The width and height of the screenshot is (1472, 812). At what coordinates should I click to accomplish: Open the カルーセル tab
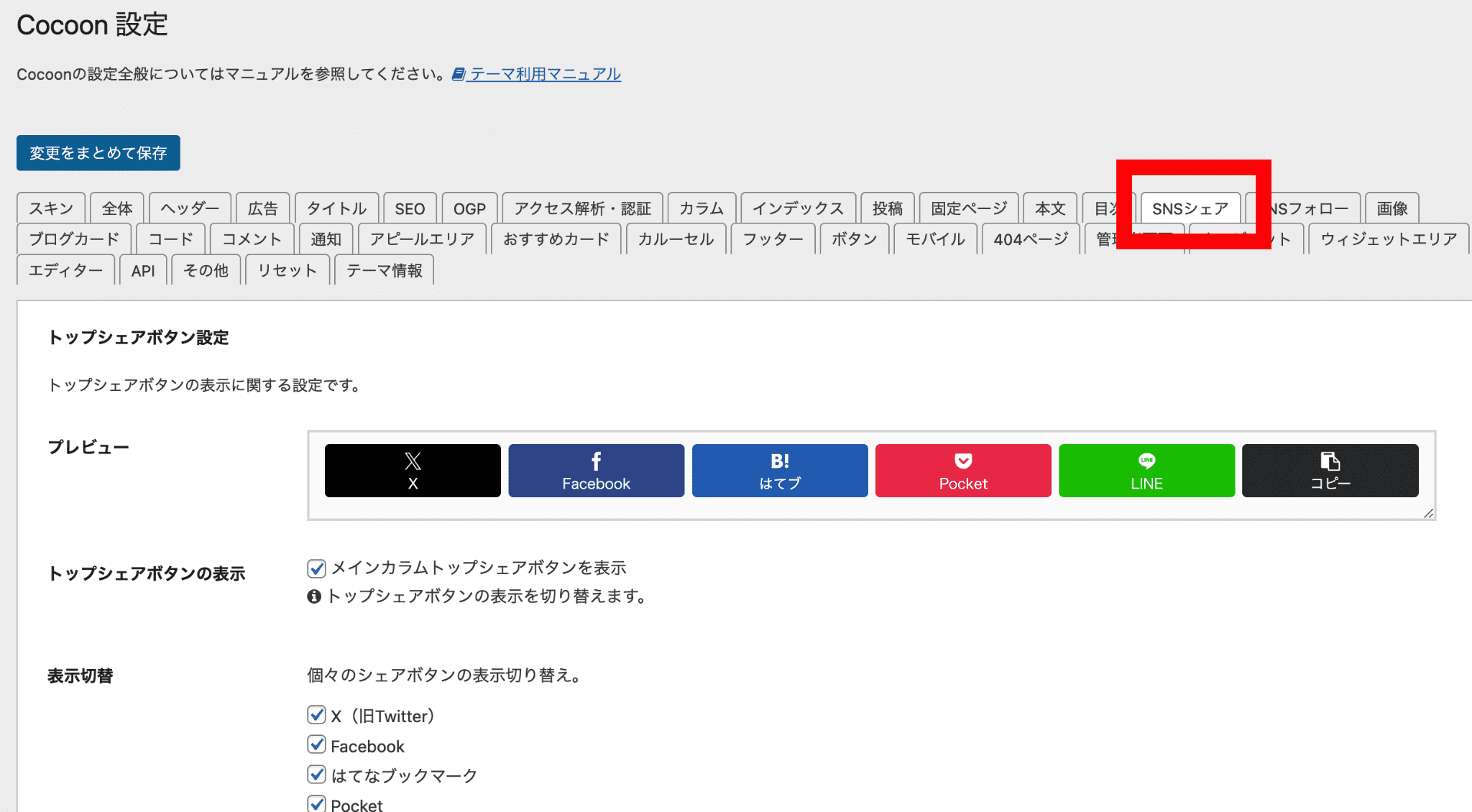[x=676, y=239]
